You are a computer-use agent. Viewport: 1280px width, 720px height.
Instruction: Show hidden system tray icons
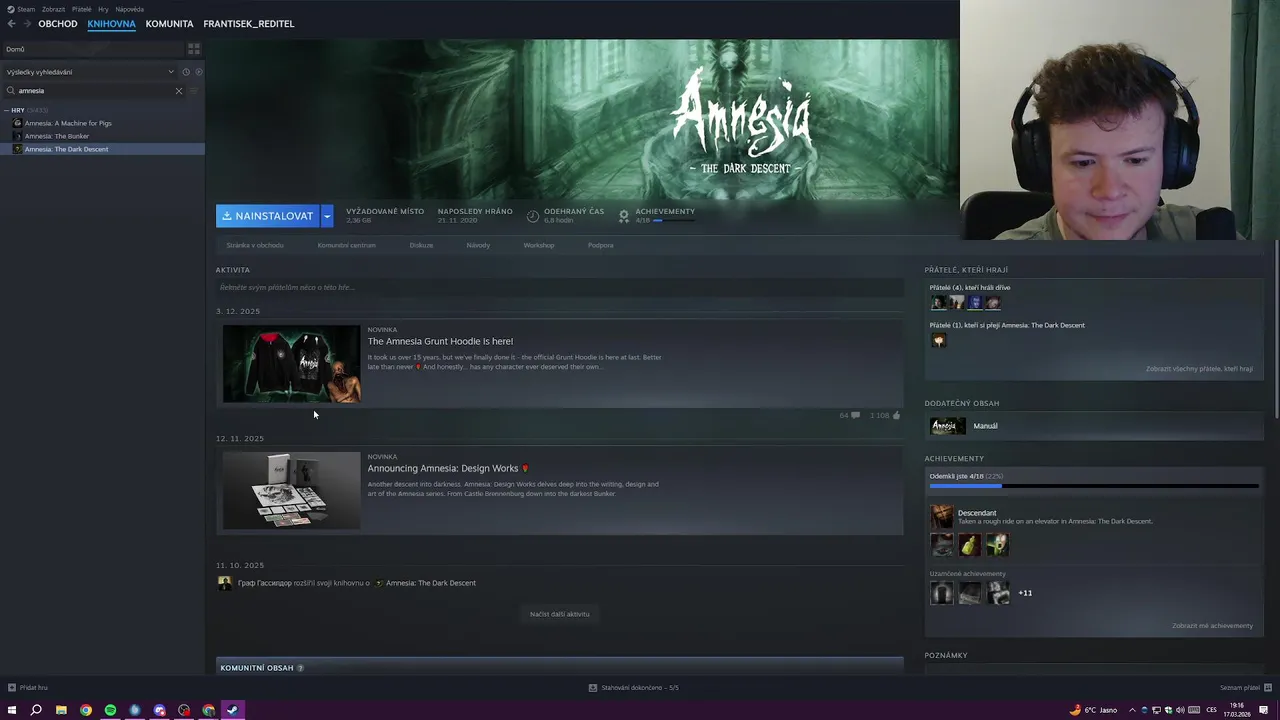pos(1133,710)
